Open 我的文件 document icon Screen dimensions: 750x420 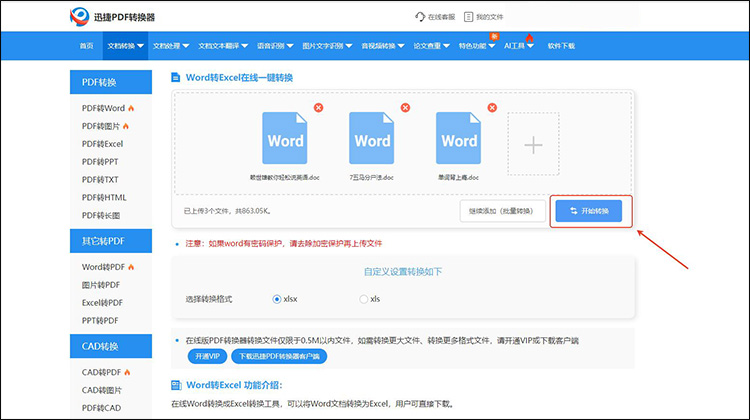pos(468,17)
